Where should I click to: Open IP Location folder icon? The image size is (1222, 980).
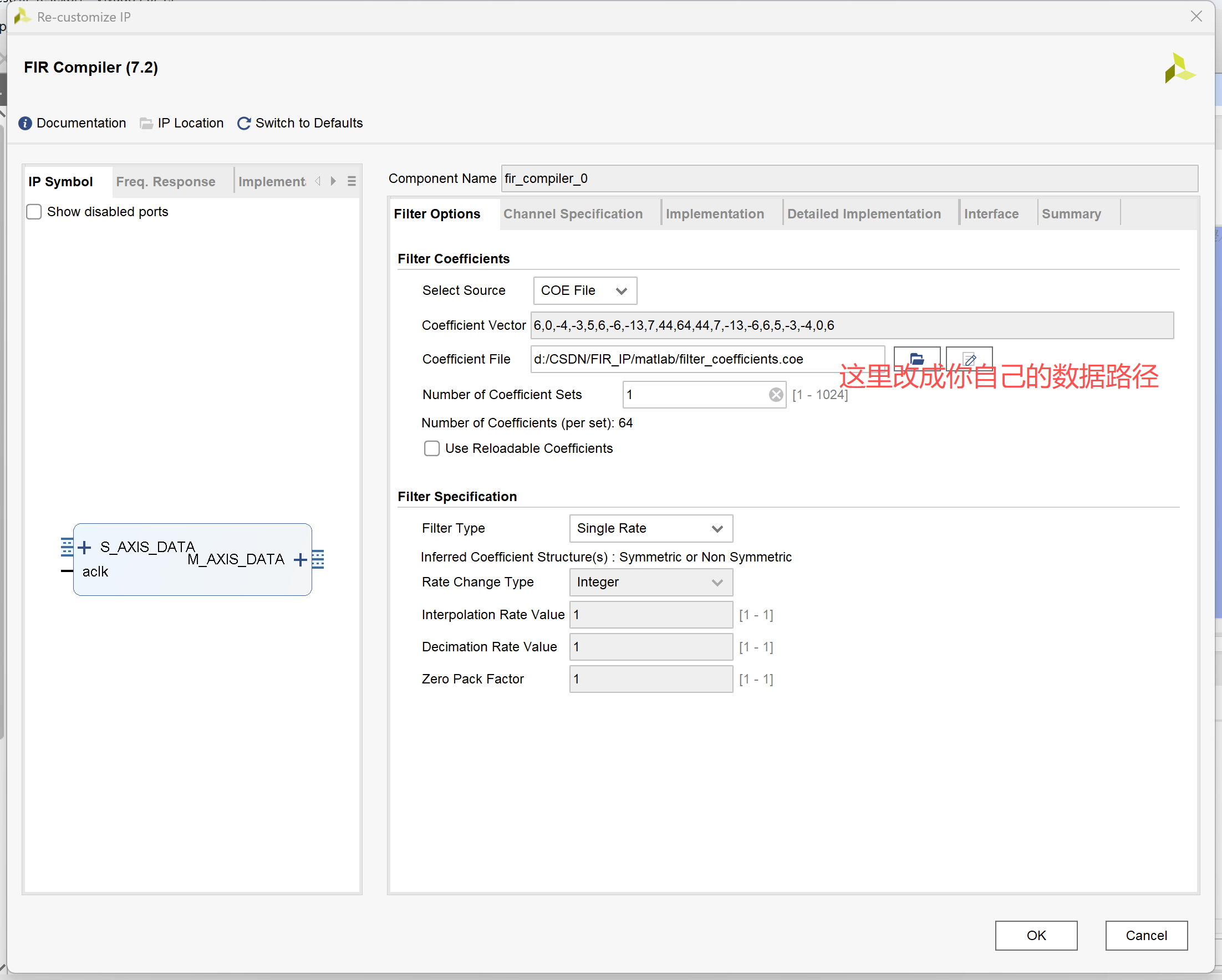click(x=146, y=123)
